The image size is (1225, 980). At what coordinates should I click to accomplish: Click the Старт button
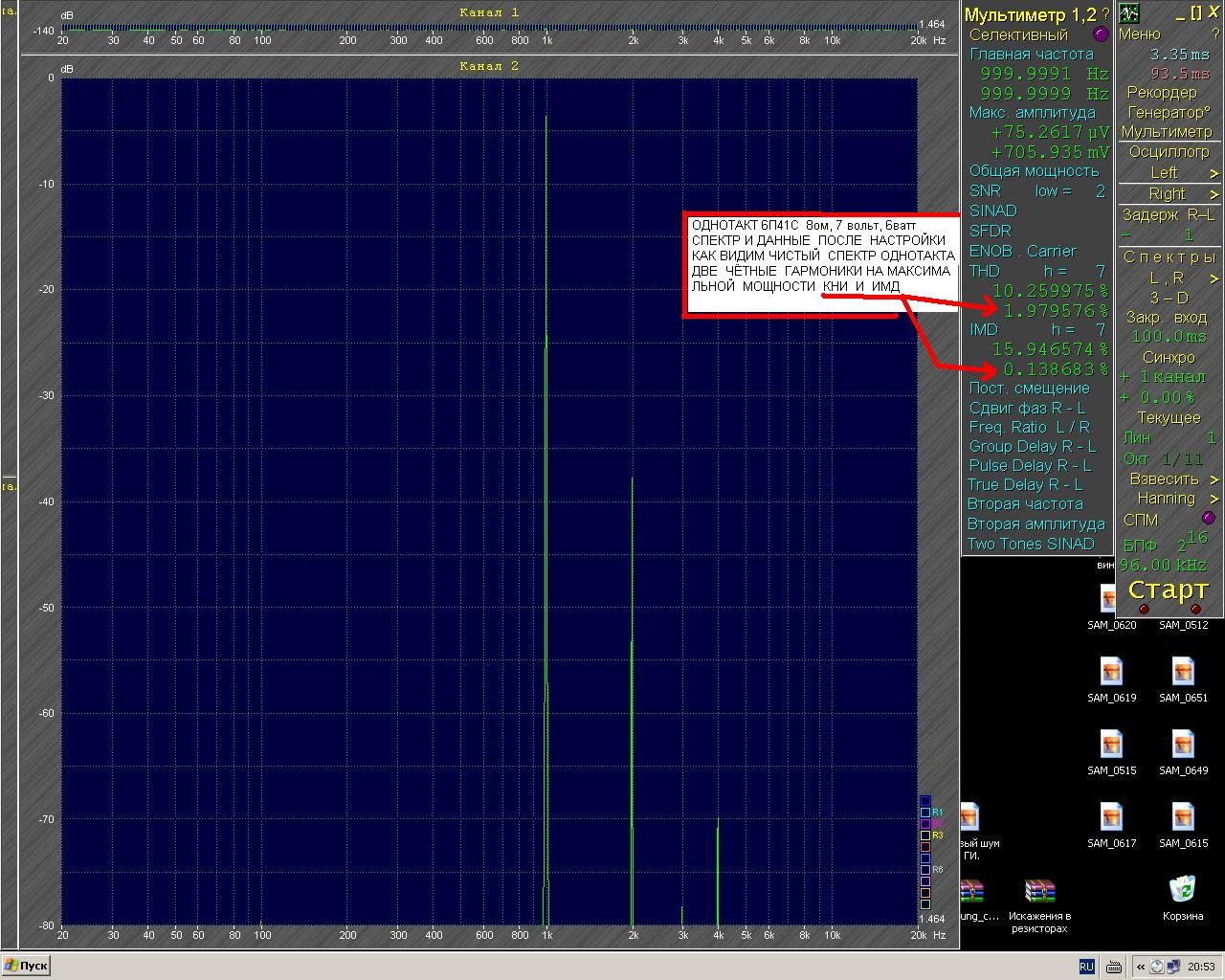[x=1168, y=590]
